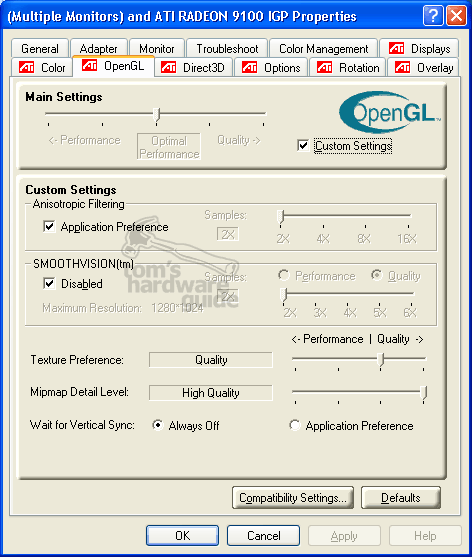Uncheck the Custom Settings checkbox
The image size is (472, 557).
click(x=303, y=146)
